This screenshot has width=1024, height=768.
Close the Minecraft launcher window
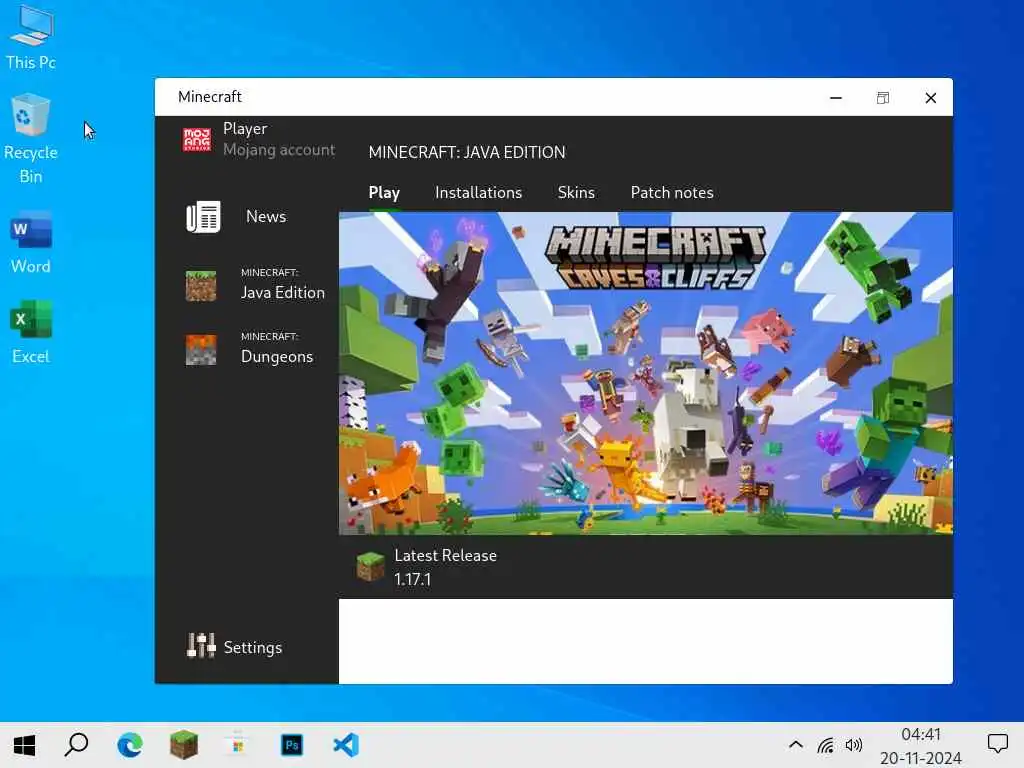coord(931,98)
